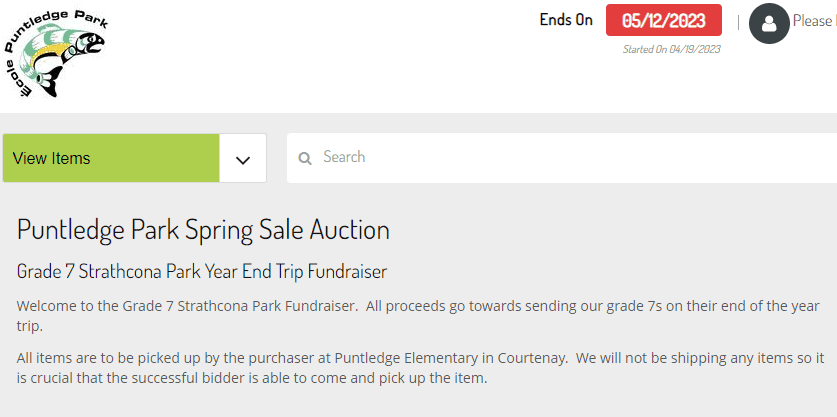Click the vertical separator before the avatar

pyautogui.click(x=738, y=22)
